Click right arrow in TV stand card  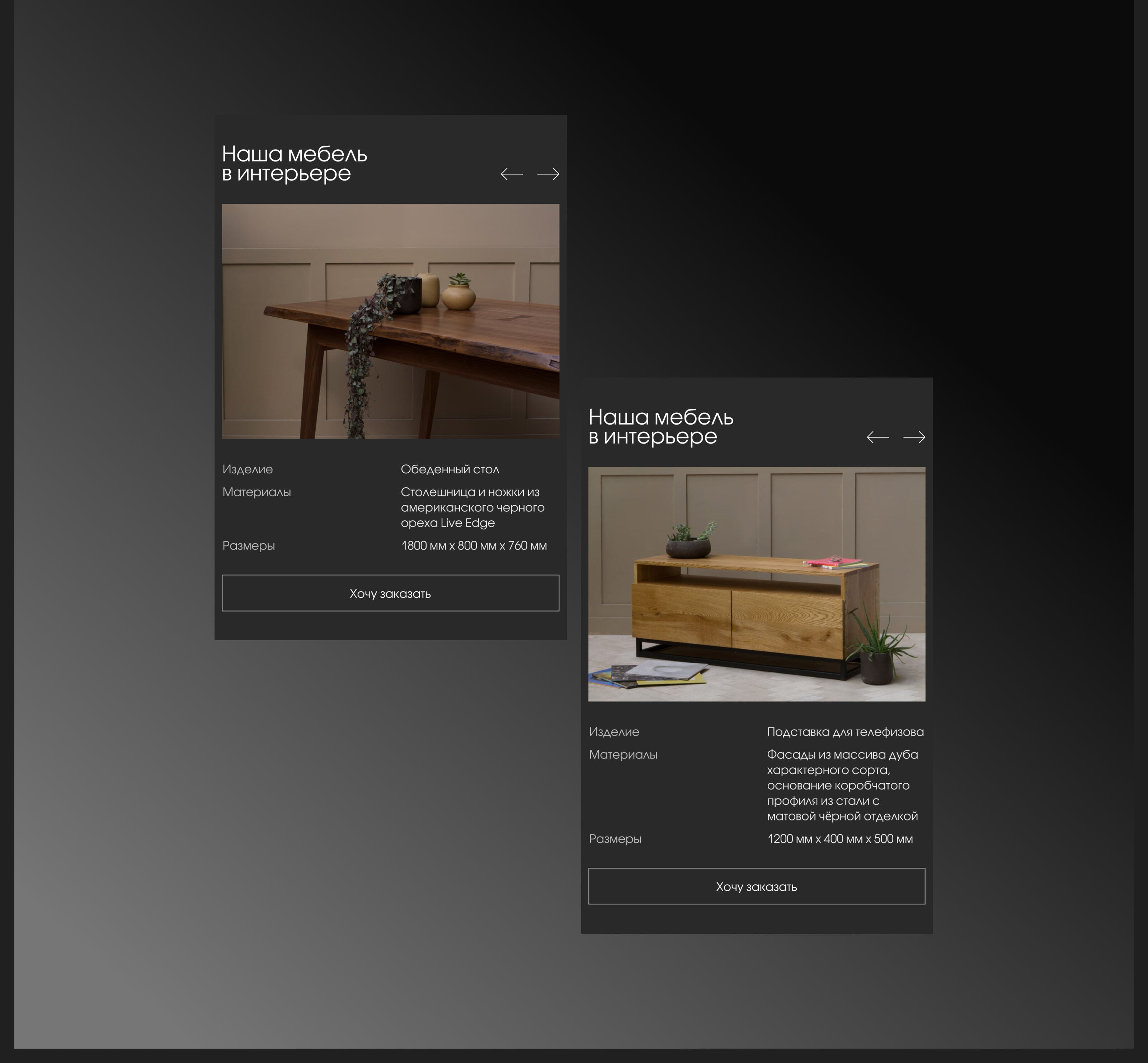(x=914, y=437)
